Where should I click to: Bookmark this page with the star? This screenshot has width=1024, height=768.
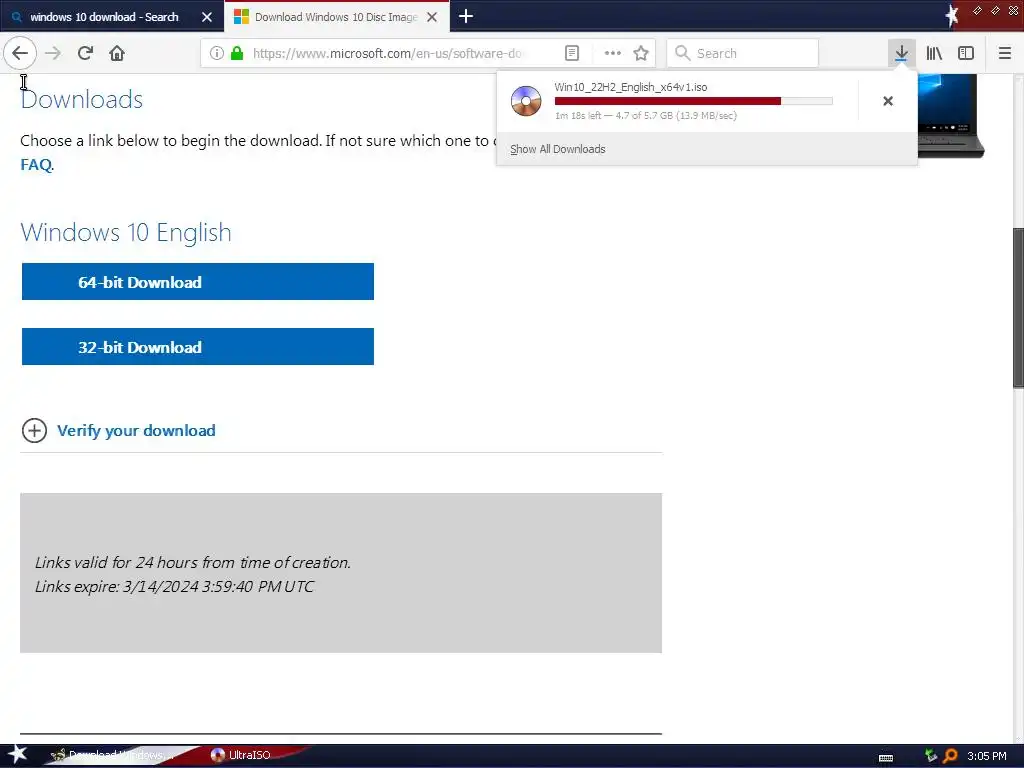click(641, 53)
